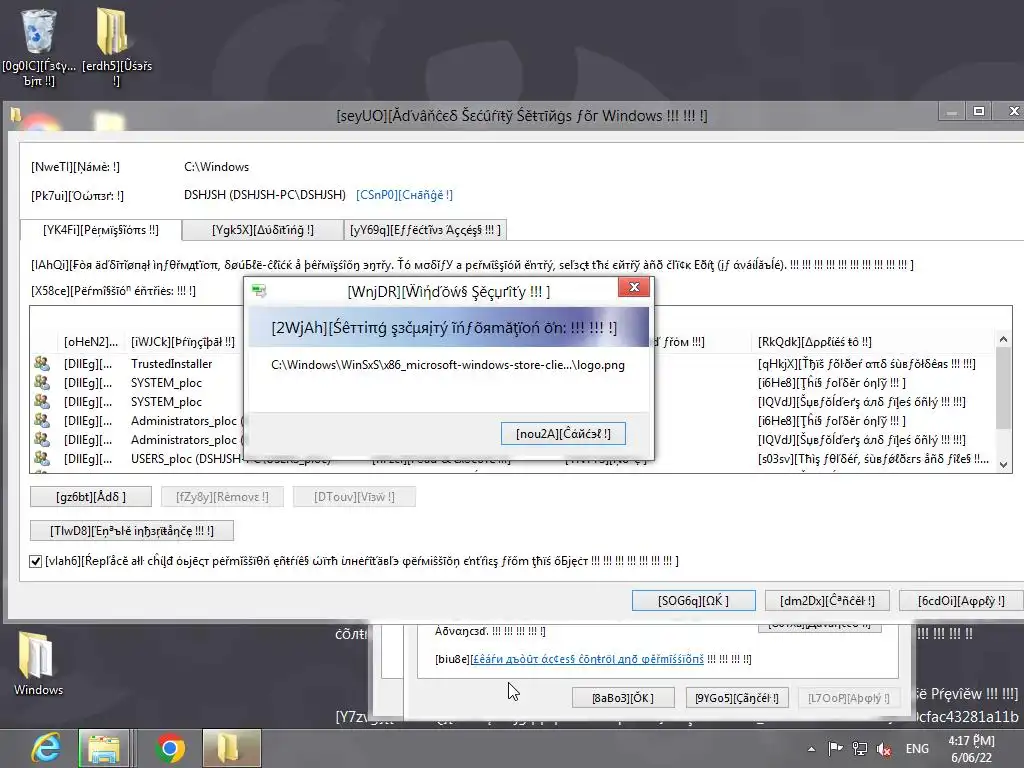Click OK in background Properties dialog
Viewport: 1024px width, 768px height.
pyautogui.click(x=622, y=697)
